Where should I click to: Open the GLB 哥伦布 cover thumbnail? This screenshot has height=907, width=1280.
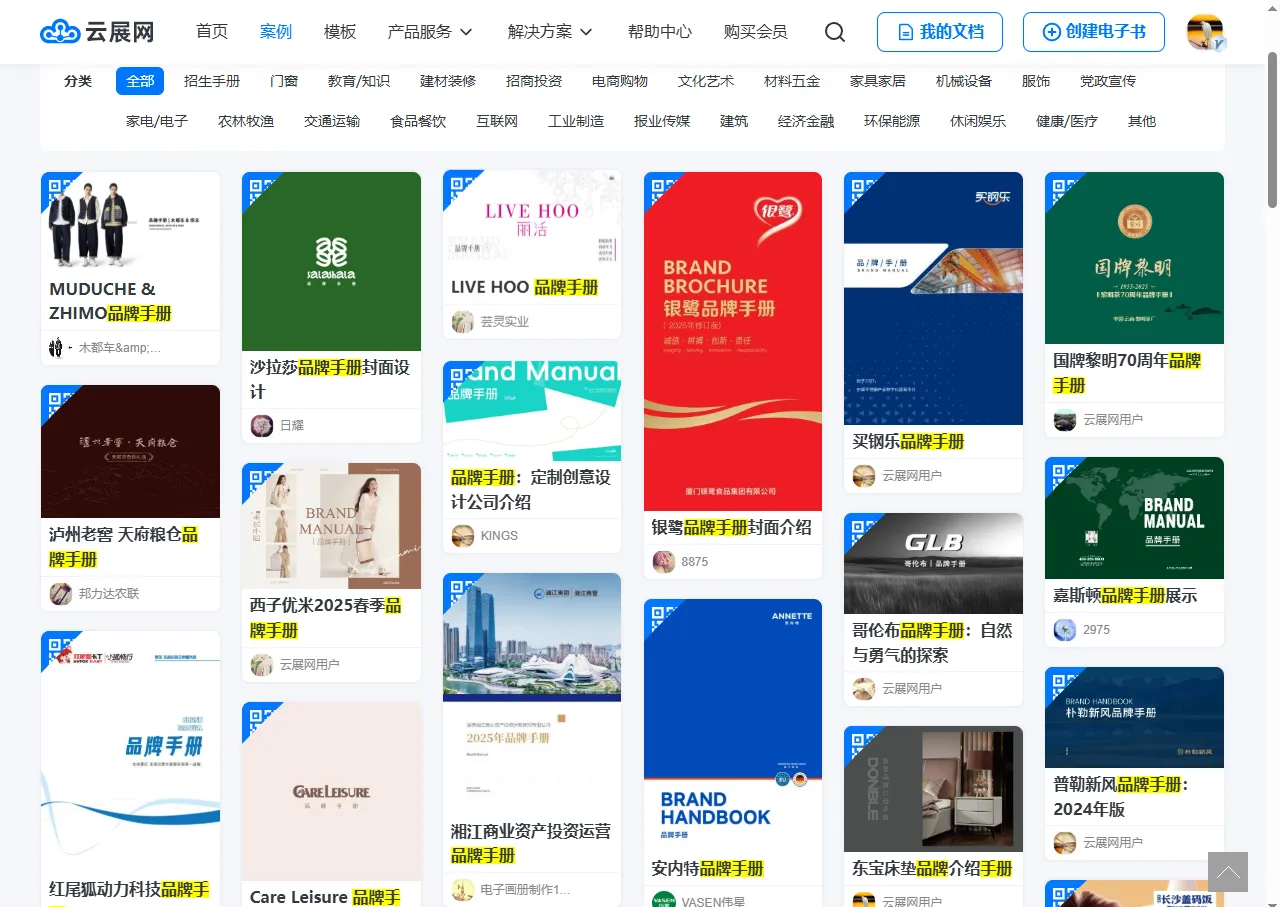(933, 563)
